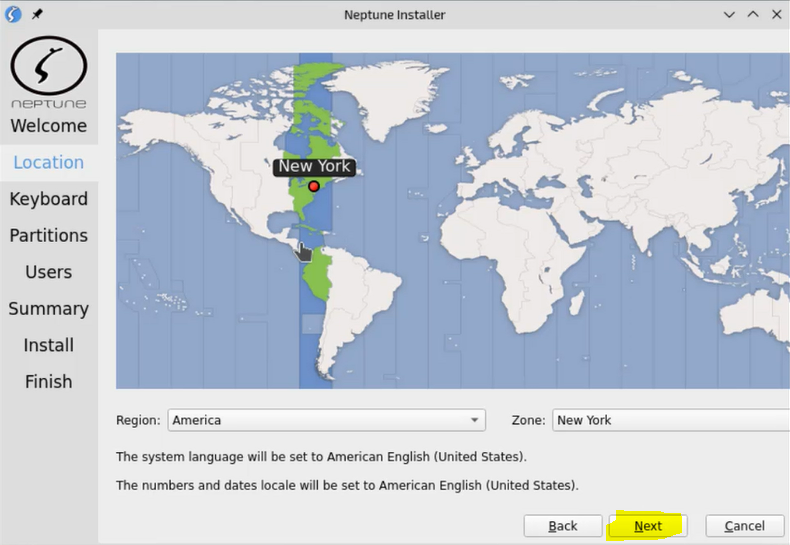The image size is (790, 545).
Task: Select the Location step in sidebar
Action: tap(49, 162)
